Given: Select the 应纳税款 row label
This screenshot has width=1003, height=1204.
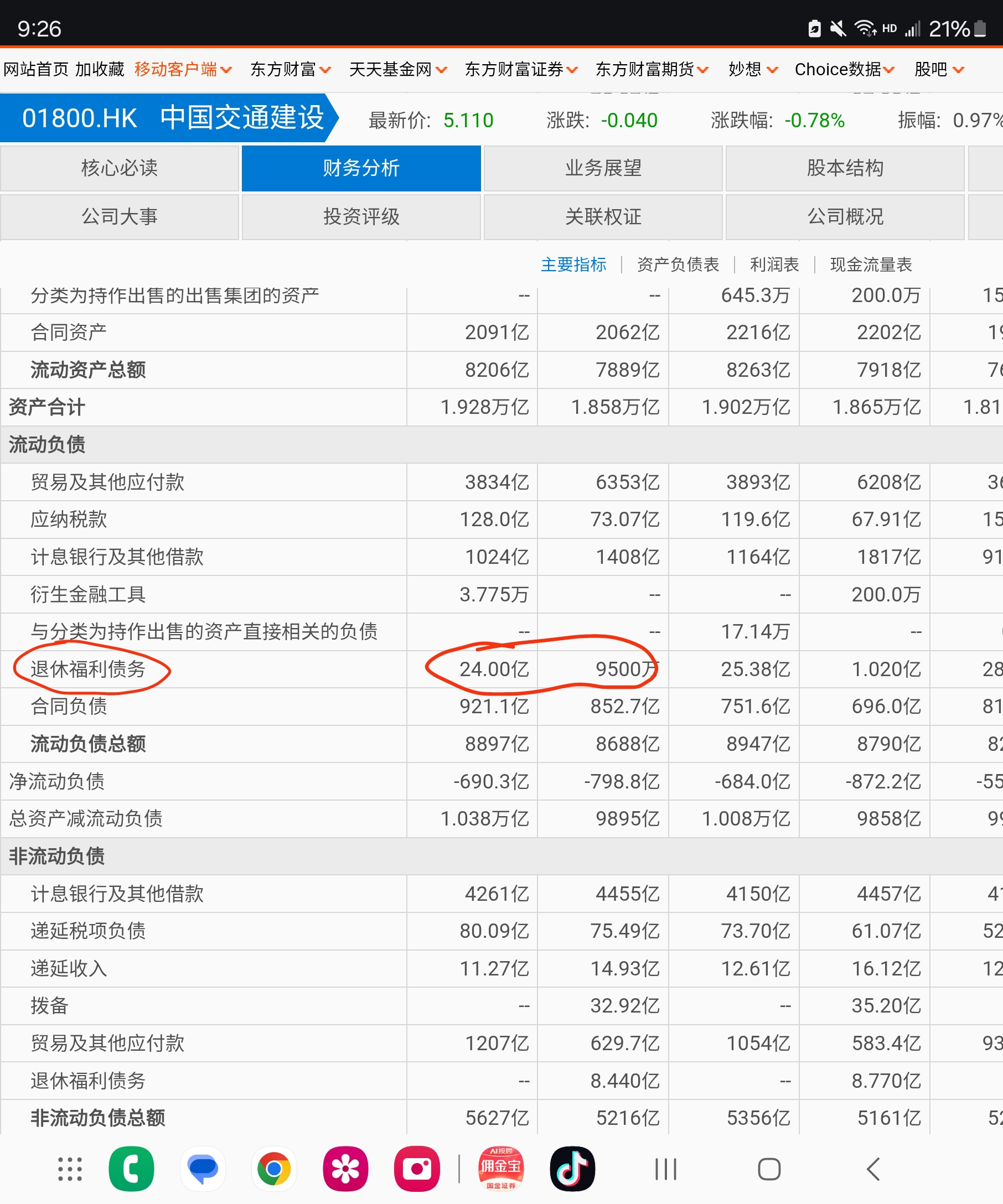Looking at the screenshot, I should (69, 520).
